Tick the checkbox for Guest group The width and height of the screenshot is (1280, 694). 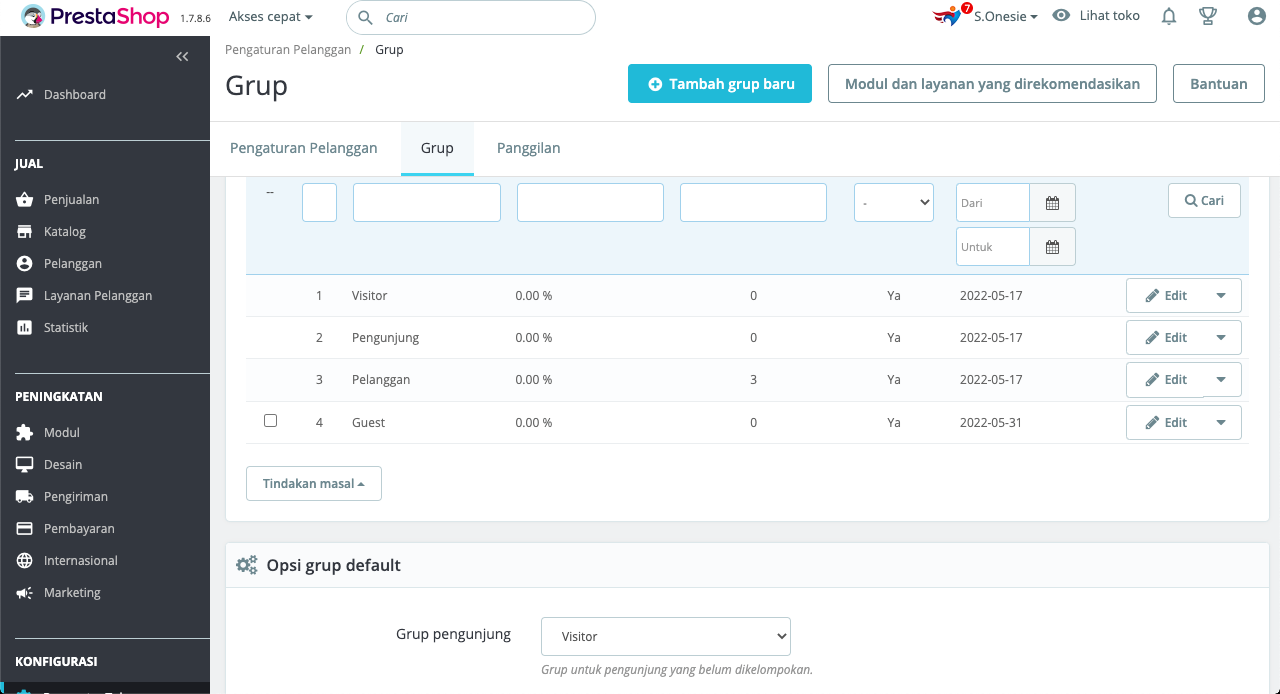point(270,421)
